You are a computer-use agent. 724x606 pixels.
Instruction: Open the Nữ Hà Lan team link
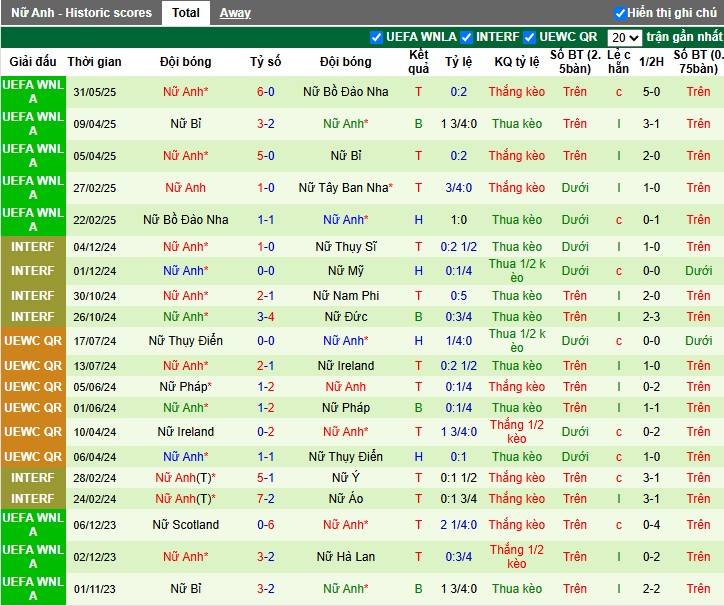click(x=345, y=557)
